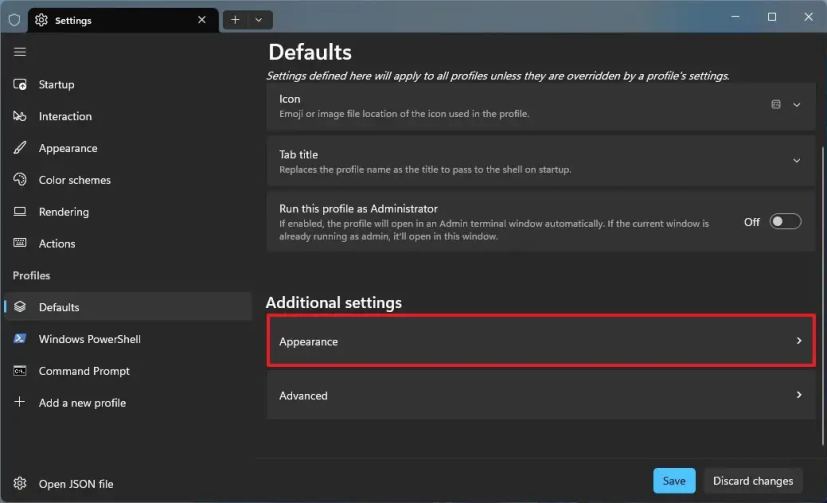Open Appearance via the paintbrush icon

(x=20, y=148)
